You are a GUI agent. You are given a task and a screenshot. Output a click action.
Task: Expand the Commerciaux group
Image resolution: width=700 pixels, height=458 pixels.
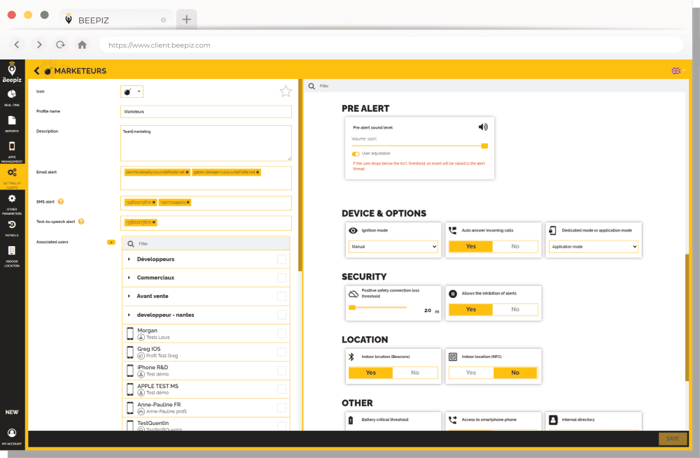pyautogui.click(x=129, y=278)
